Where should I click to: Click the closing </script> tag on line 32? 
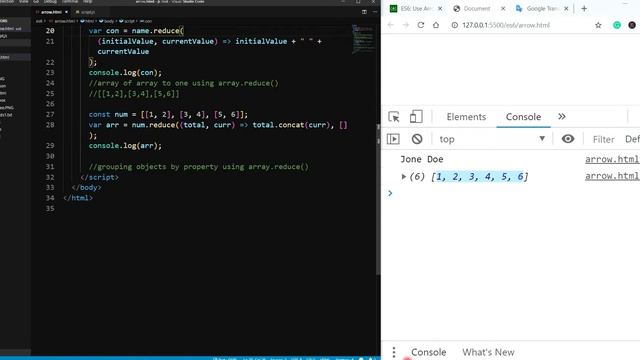coord(99,177)
